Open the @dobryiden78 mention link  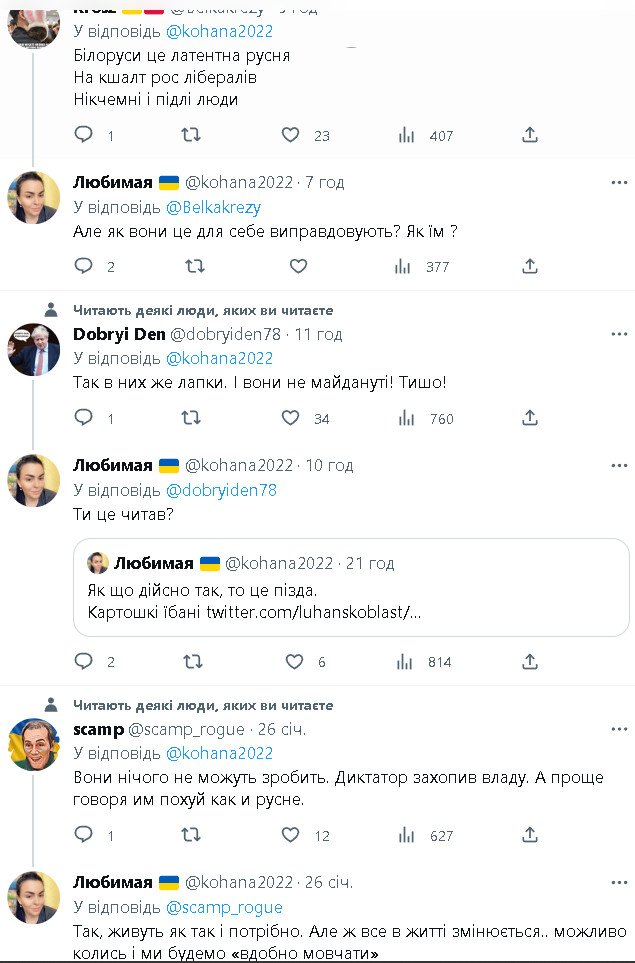(x=221, y=490)
